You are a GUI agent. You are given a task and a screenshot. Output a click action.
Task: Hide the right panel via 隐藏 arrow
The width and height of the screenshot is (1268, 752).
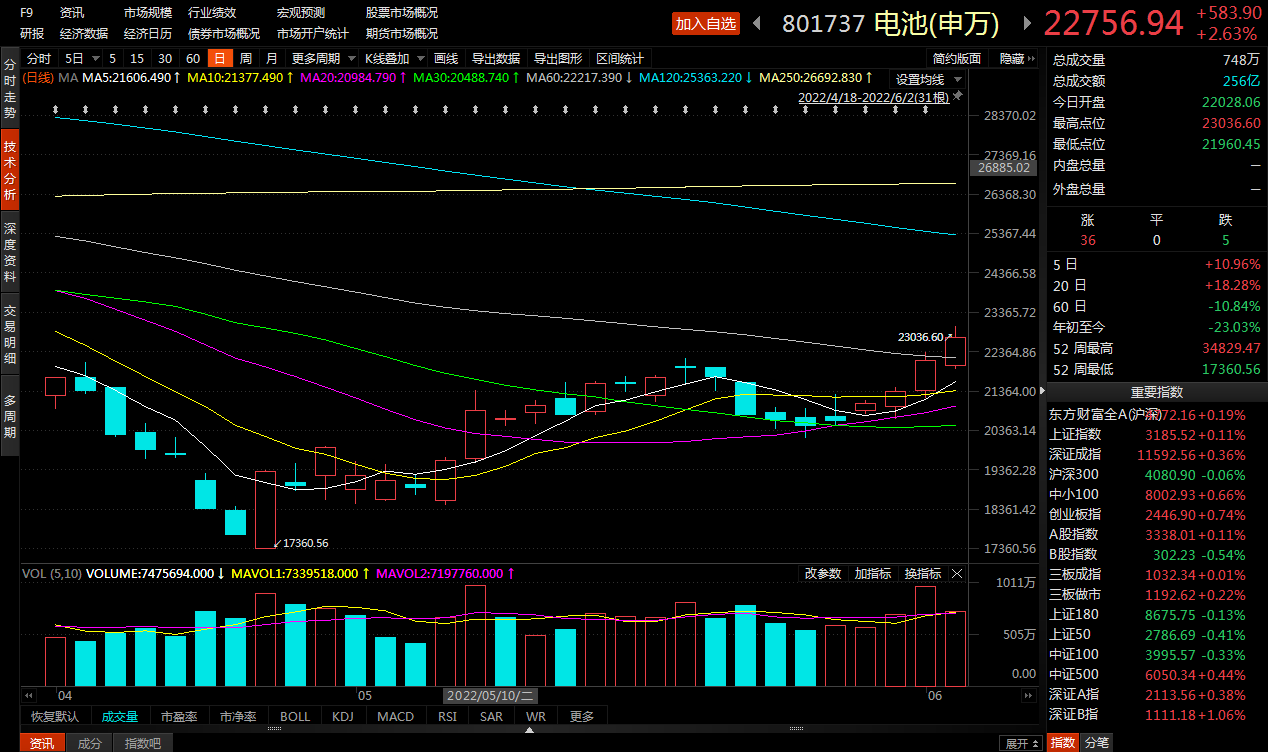[x=1018, y=58]
